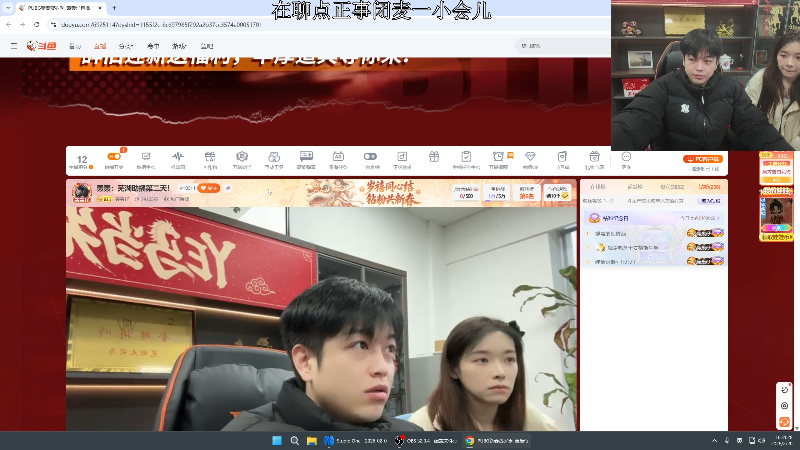Viewport: 800px width, 450px height.
Task: Click the progress box with blue bar
Action: pos(497,192)
